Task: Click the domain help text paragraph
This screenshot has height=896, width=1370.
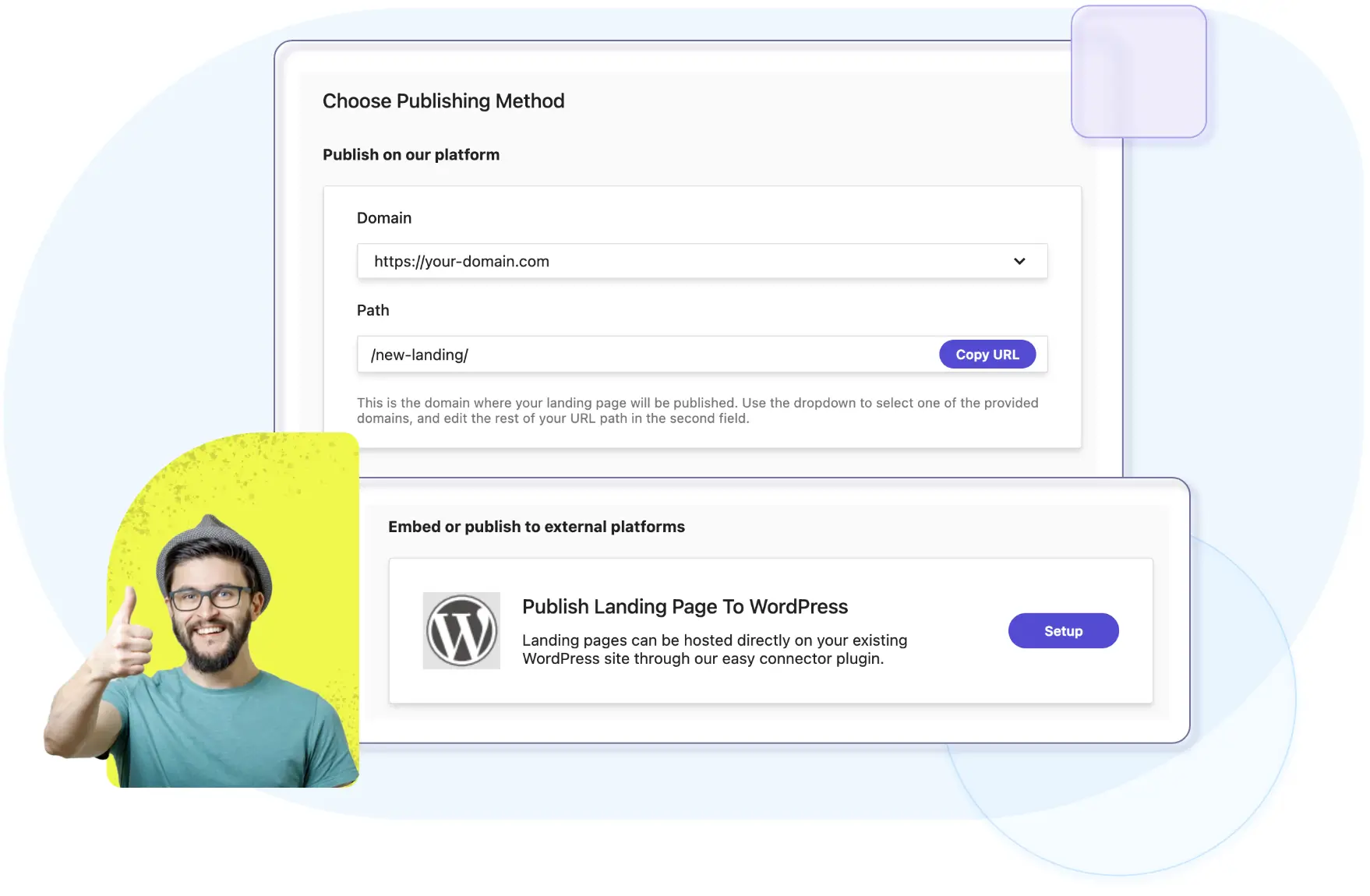Action: 697,411
